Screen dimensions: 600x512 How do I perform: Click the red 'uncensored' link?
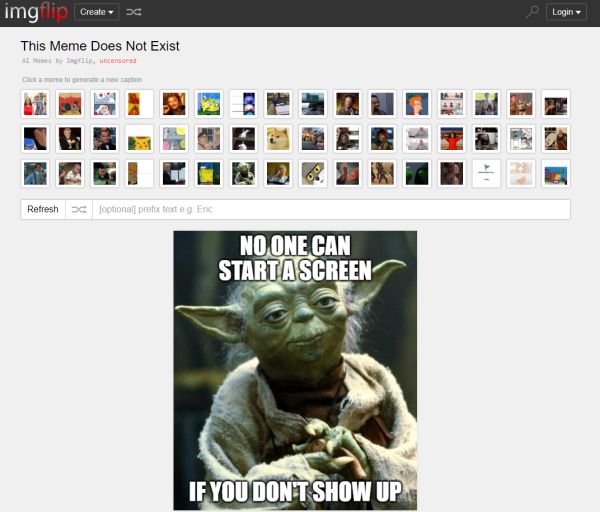(118, 61)
